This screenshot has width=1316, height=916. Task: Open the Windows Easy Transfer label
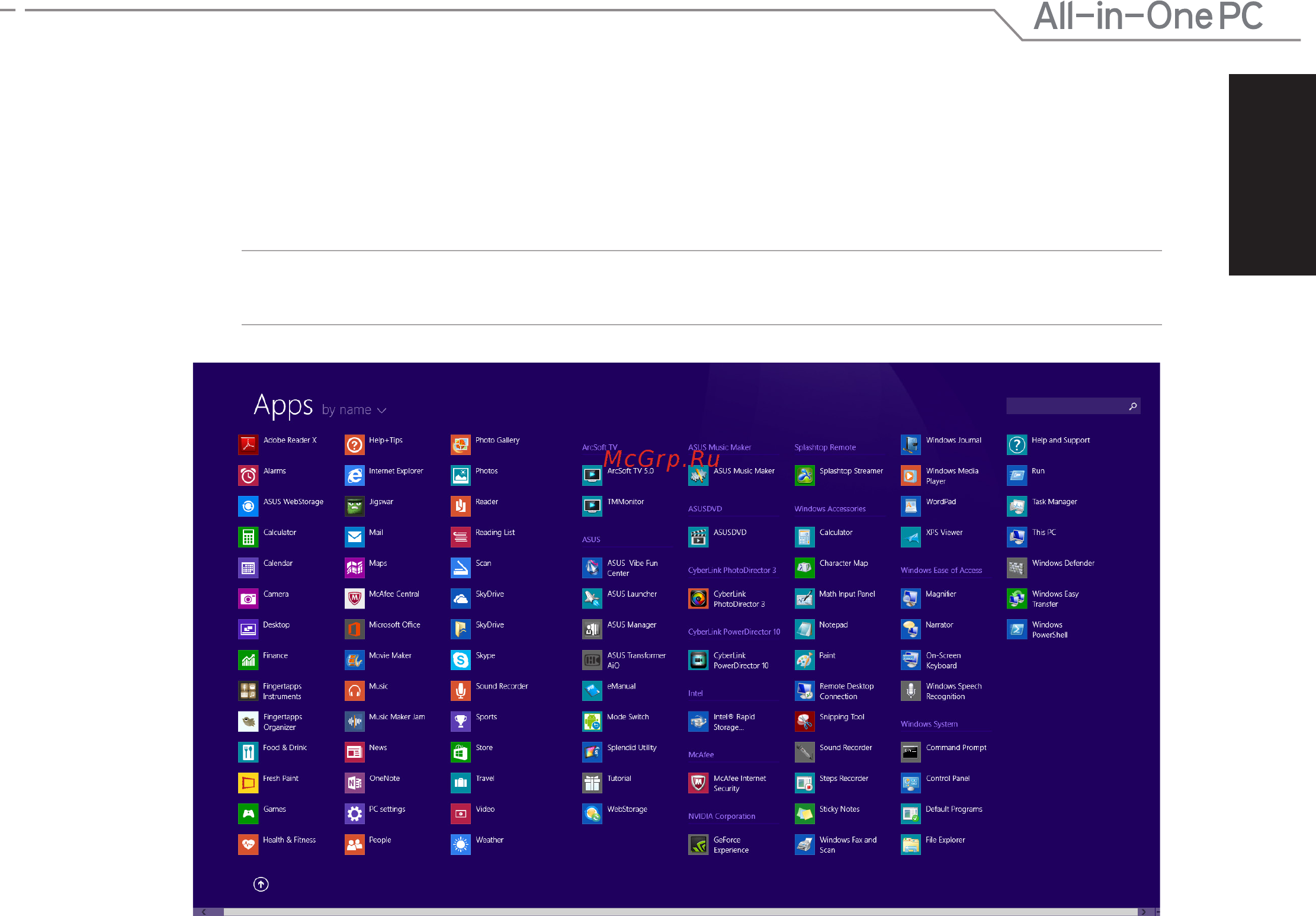tap(1055, 598)
